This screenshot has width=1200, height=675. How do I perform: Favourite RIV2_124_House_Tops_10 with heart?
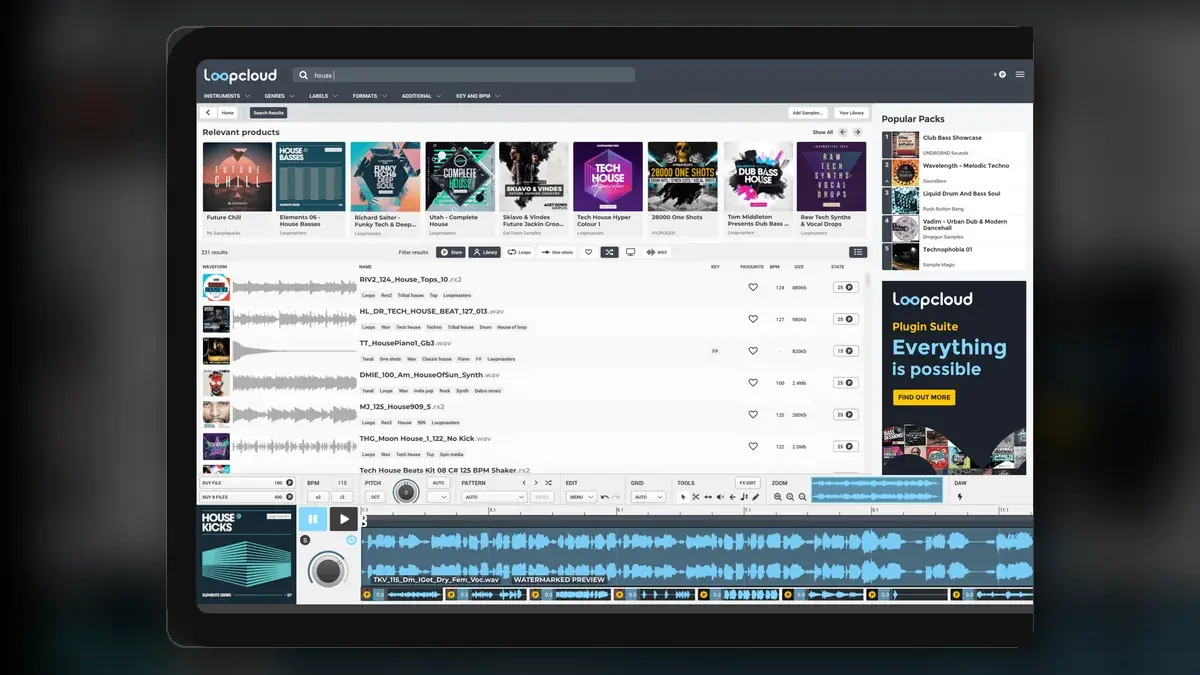click(753, 287)
